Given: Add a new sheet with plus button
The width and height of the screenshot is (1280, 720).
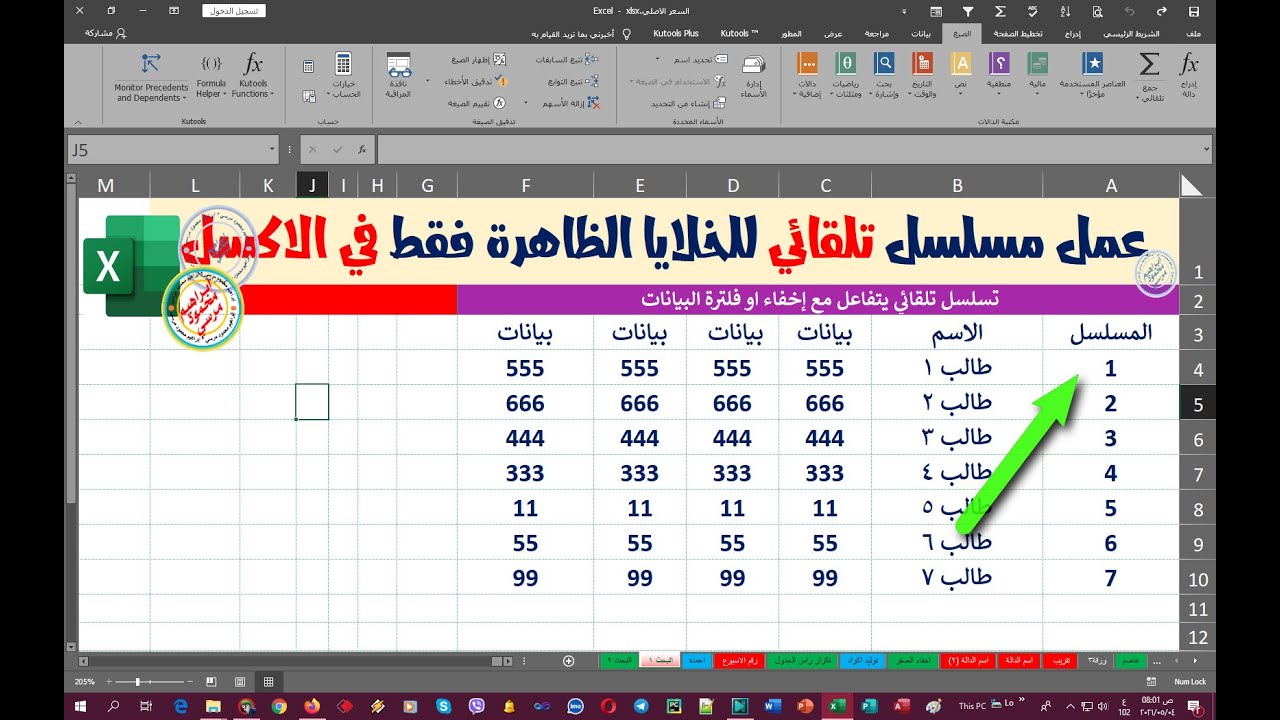Looking at the screenshot, I should click(x=569, y=661).
